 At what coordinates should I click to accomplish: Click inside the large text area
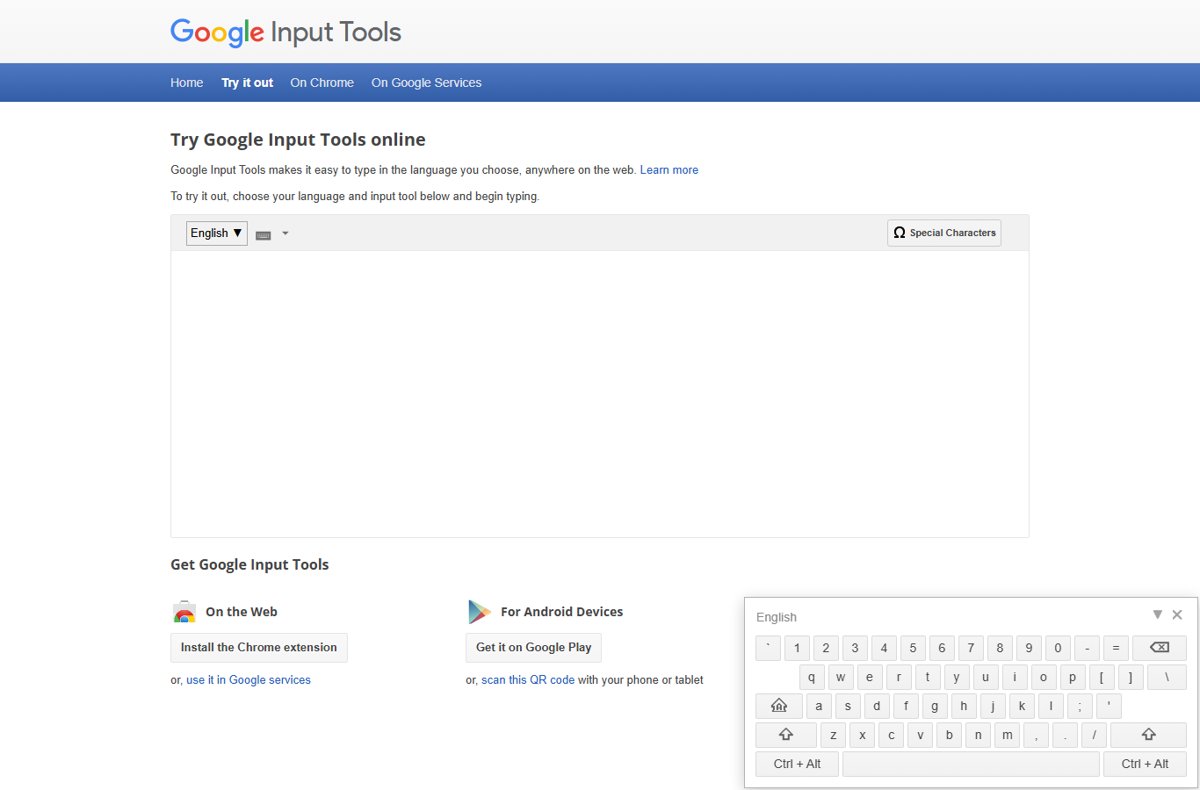coord(600,394)
